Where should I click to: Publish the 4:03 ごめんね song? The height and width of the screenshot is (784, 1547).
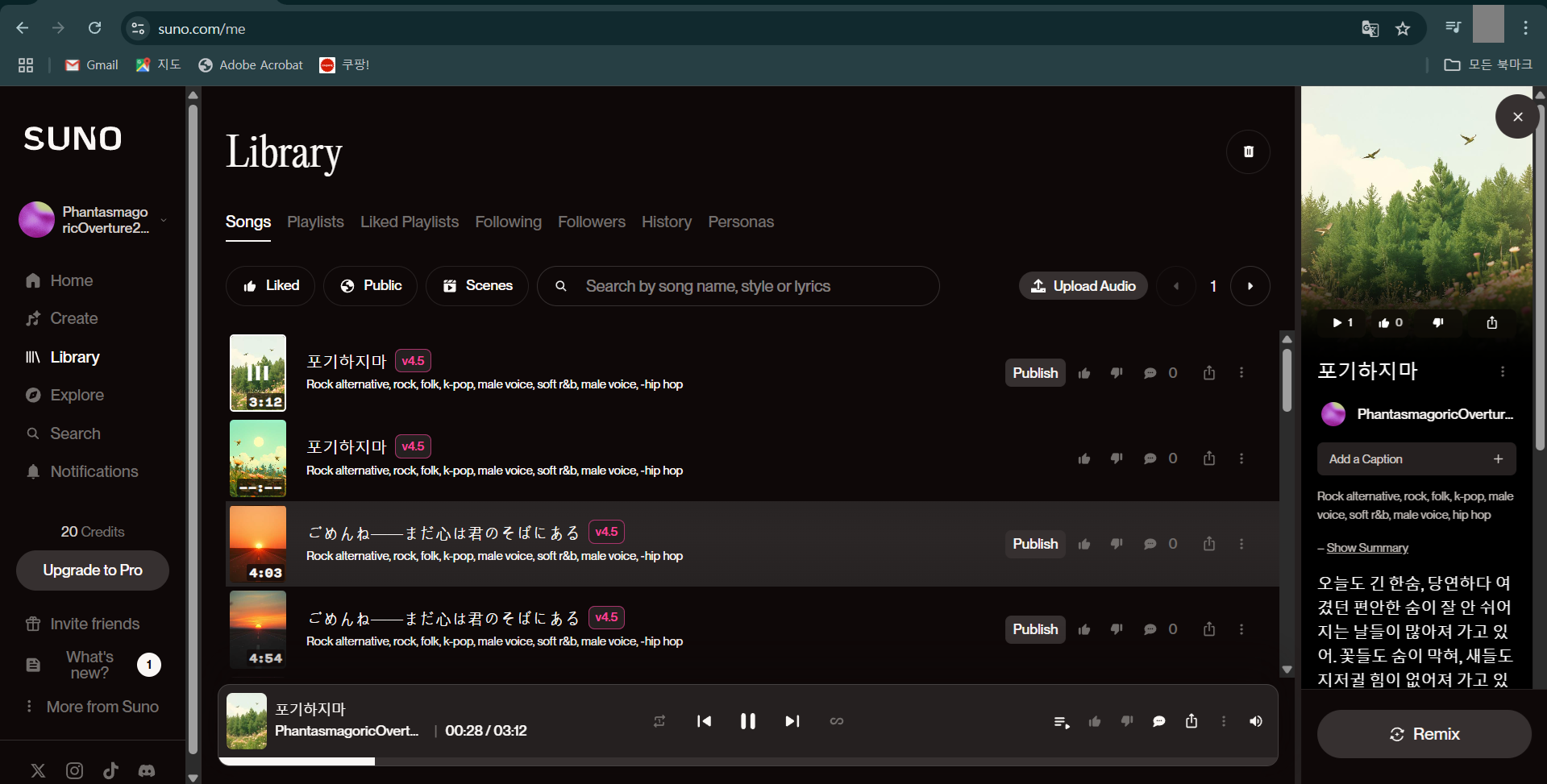pyautogui.click(x=1035, y=544)
